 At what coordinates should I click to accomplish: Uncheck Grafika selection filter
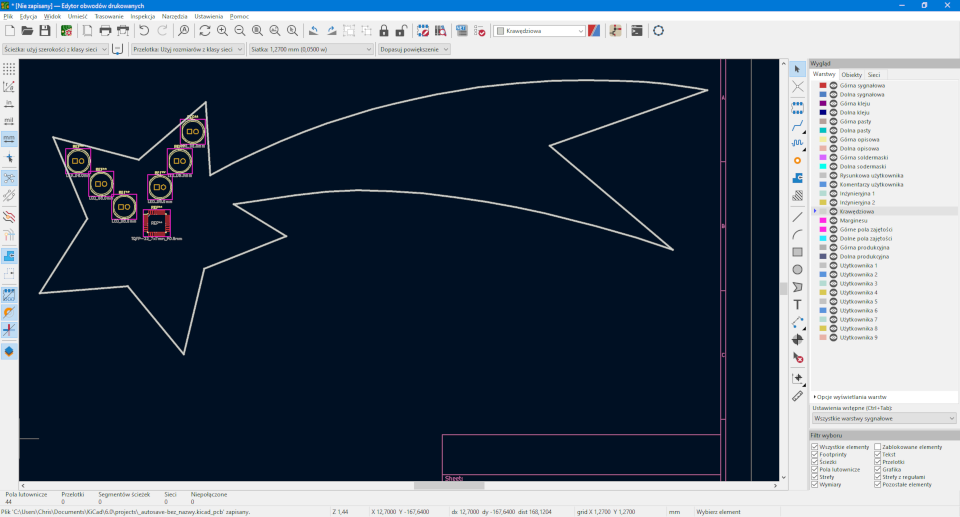pyautogui.click(x=877, y=469)
